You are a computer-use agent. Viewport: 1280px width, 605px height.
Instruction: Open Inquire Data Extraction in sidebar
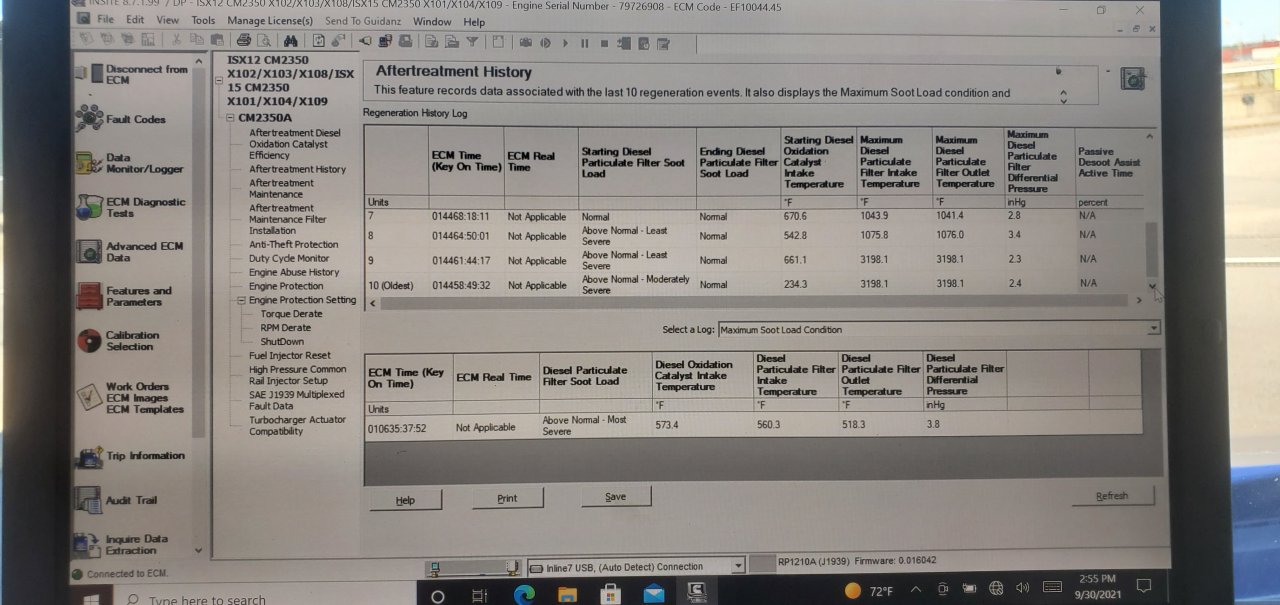point(123,544)
